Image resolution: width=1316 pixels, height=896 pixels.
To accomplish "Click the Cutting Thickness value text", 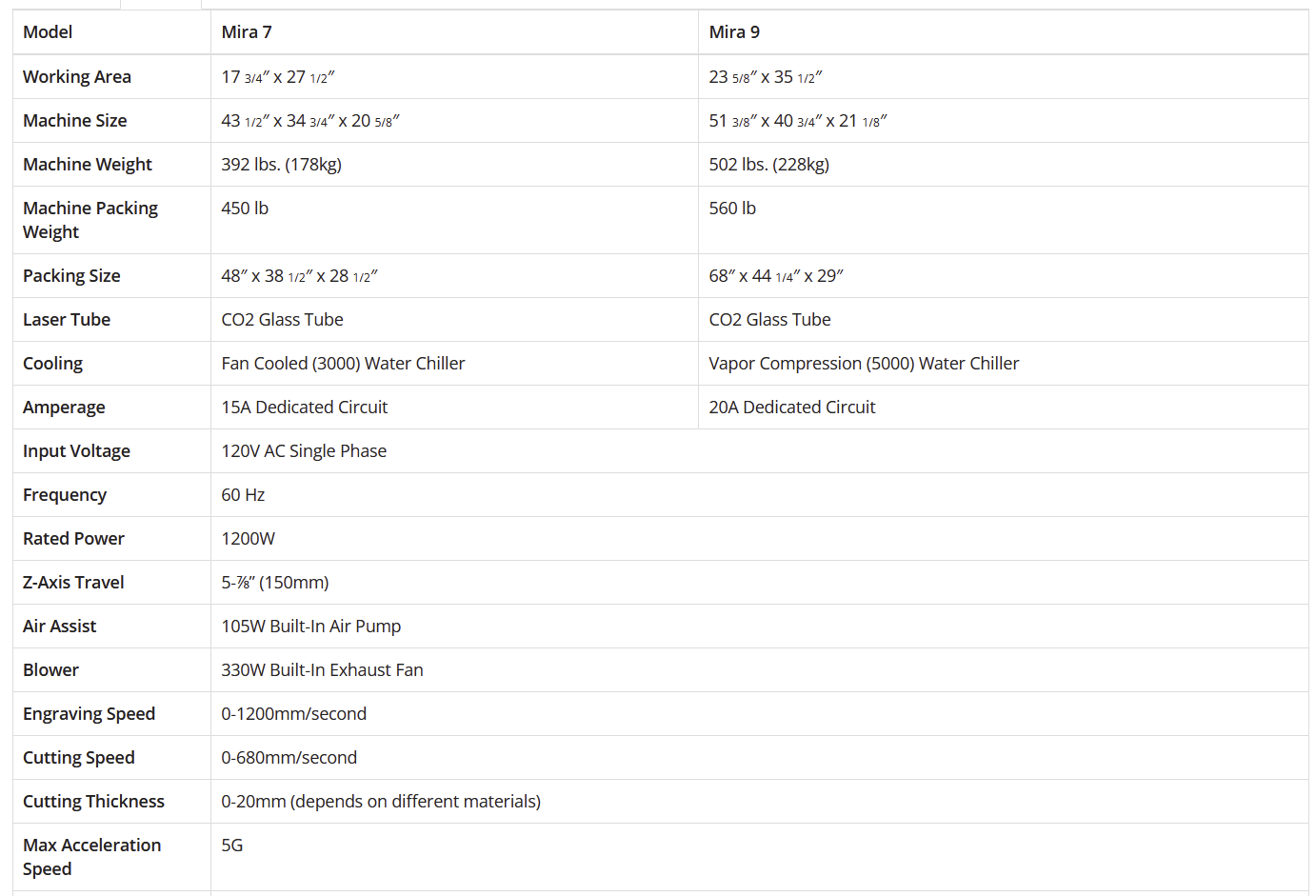I will point(381,802).
